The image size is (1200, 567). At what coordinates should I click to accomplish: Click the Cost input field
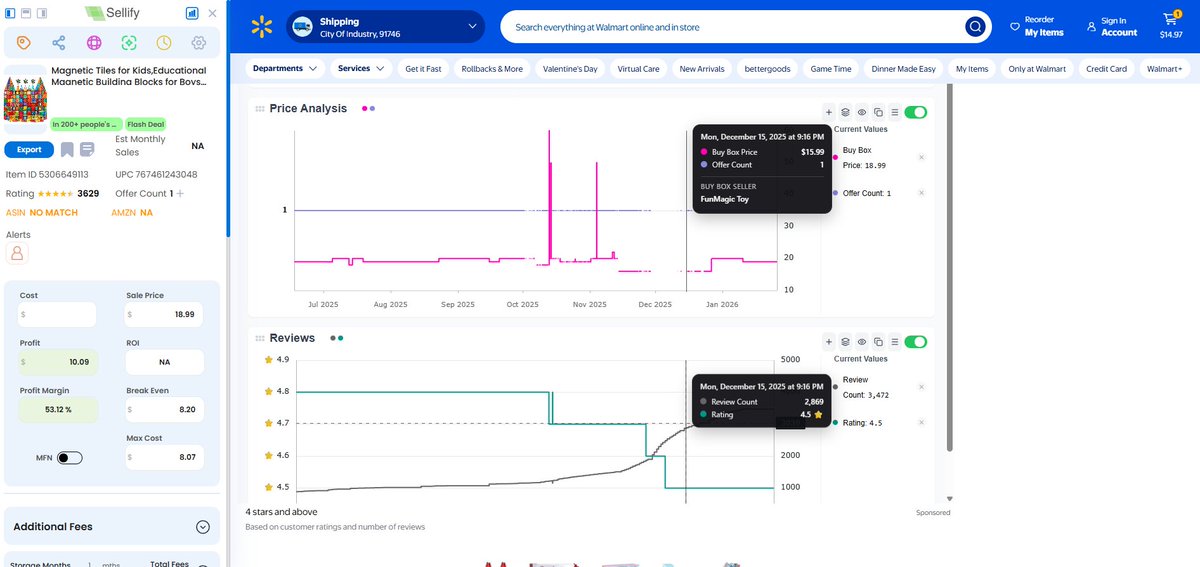[x=57, y=314]
